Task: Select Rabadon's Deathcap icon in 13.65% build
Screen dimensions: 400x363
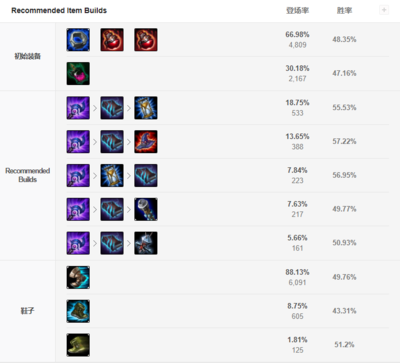Action: [146, 142]
